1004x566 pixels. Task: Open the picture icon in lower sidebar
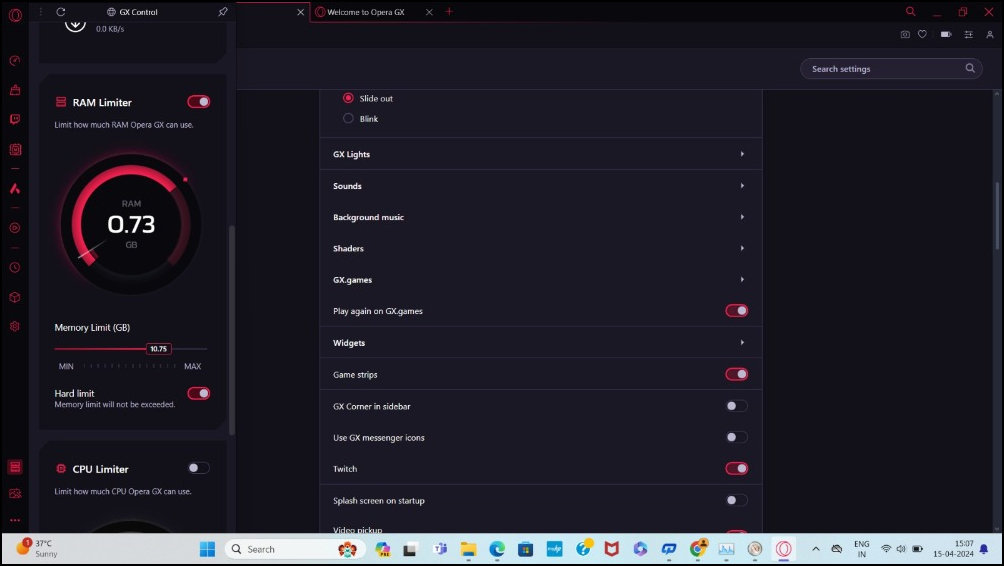(15, 494)
